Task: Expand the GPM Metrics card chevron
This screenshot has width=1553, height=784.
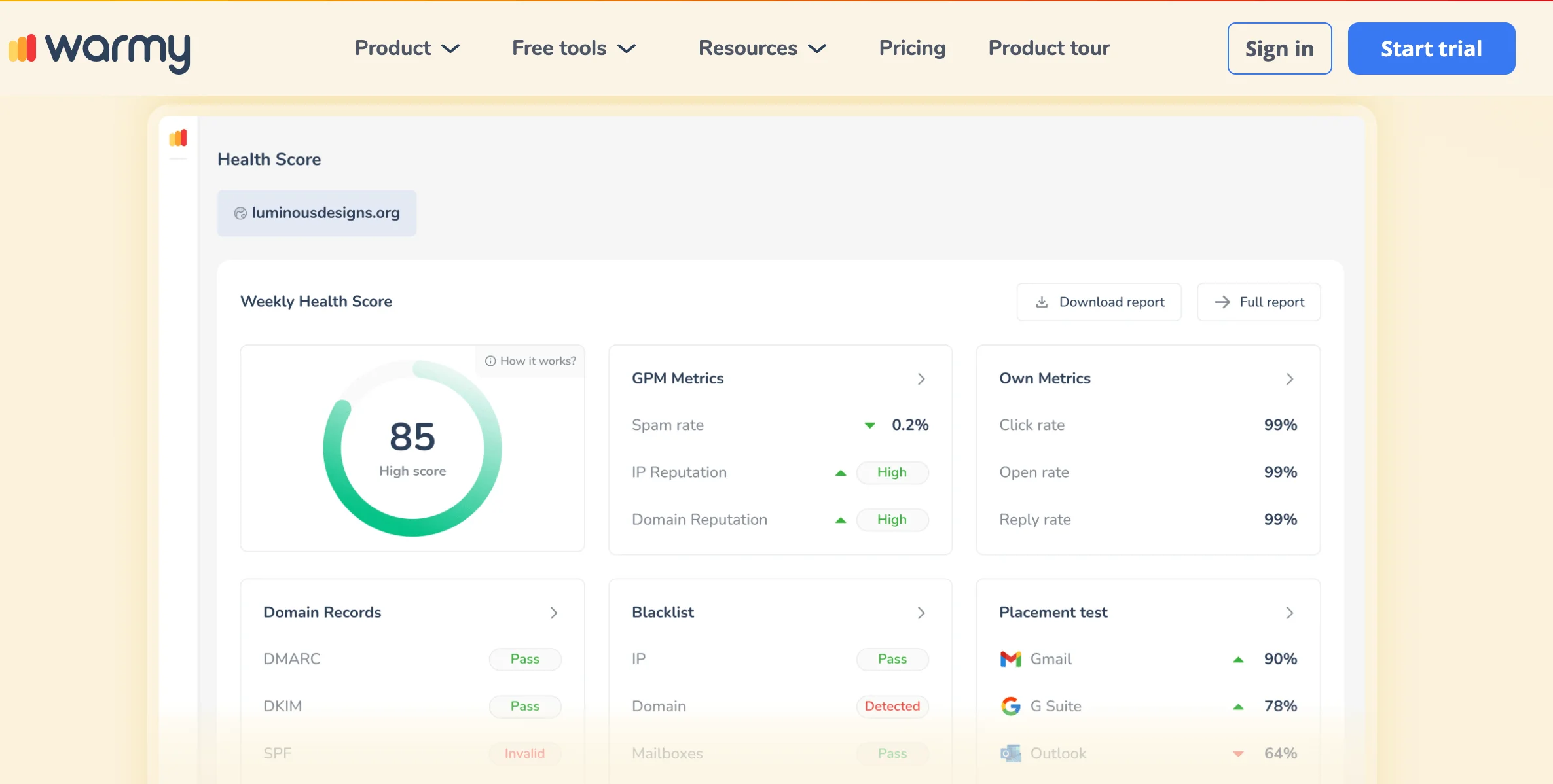Action: pos(921,379)
